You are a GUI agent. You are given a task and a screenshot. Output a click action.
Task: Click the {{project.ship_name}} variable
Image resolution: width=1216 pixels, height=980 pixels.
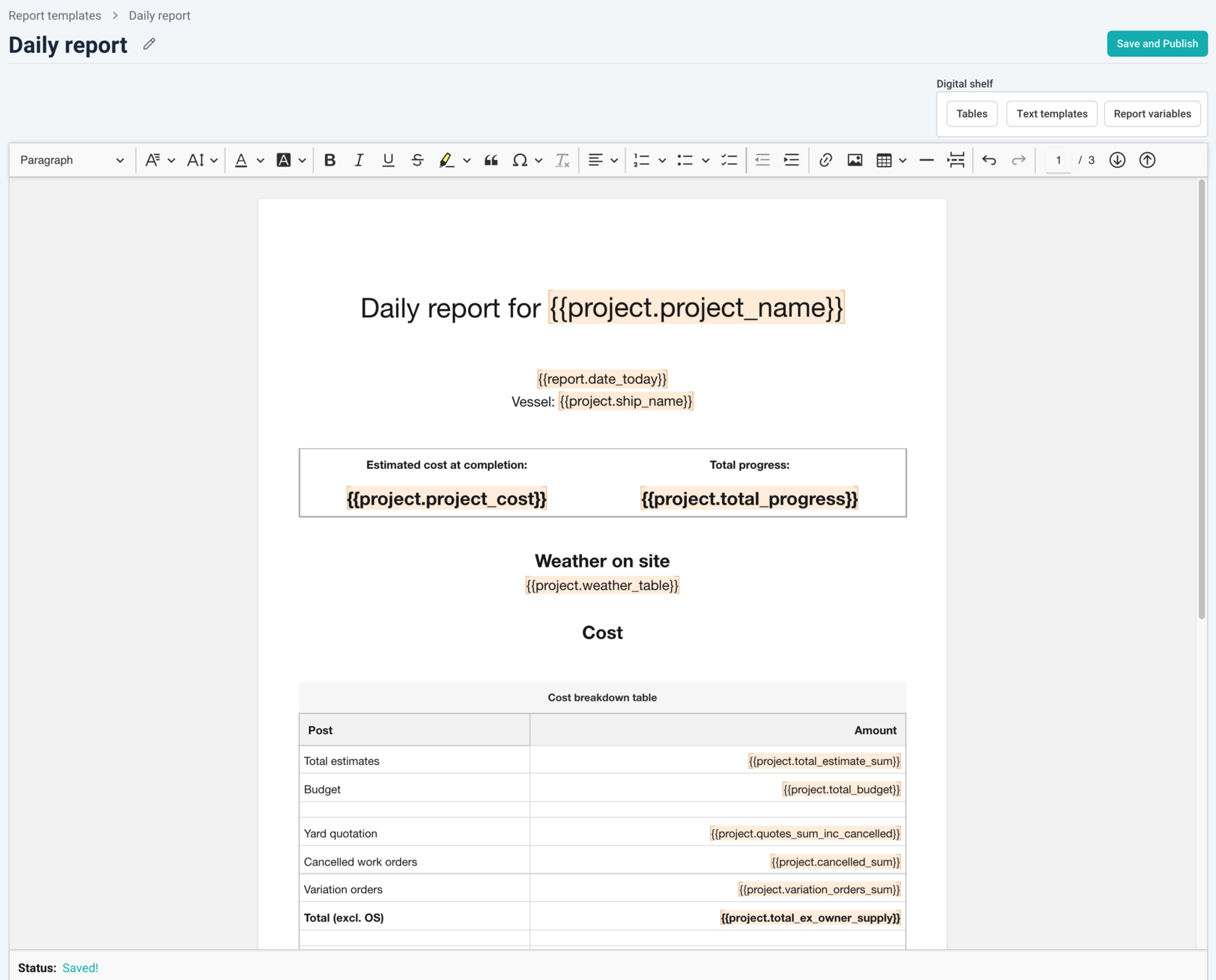pyautogui.click(x=626, y=401)
